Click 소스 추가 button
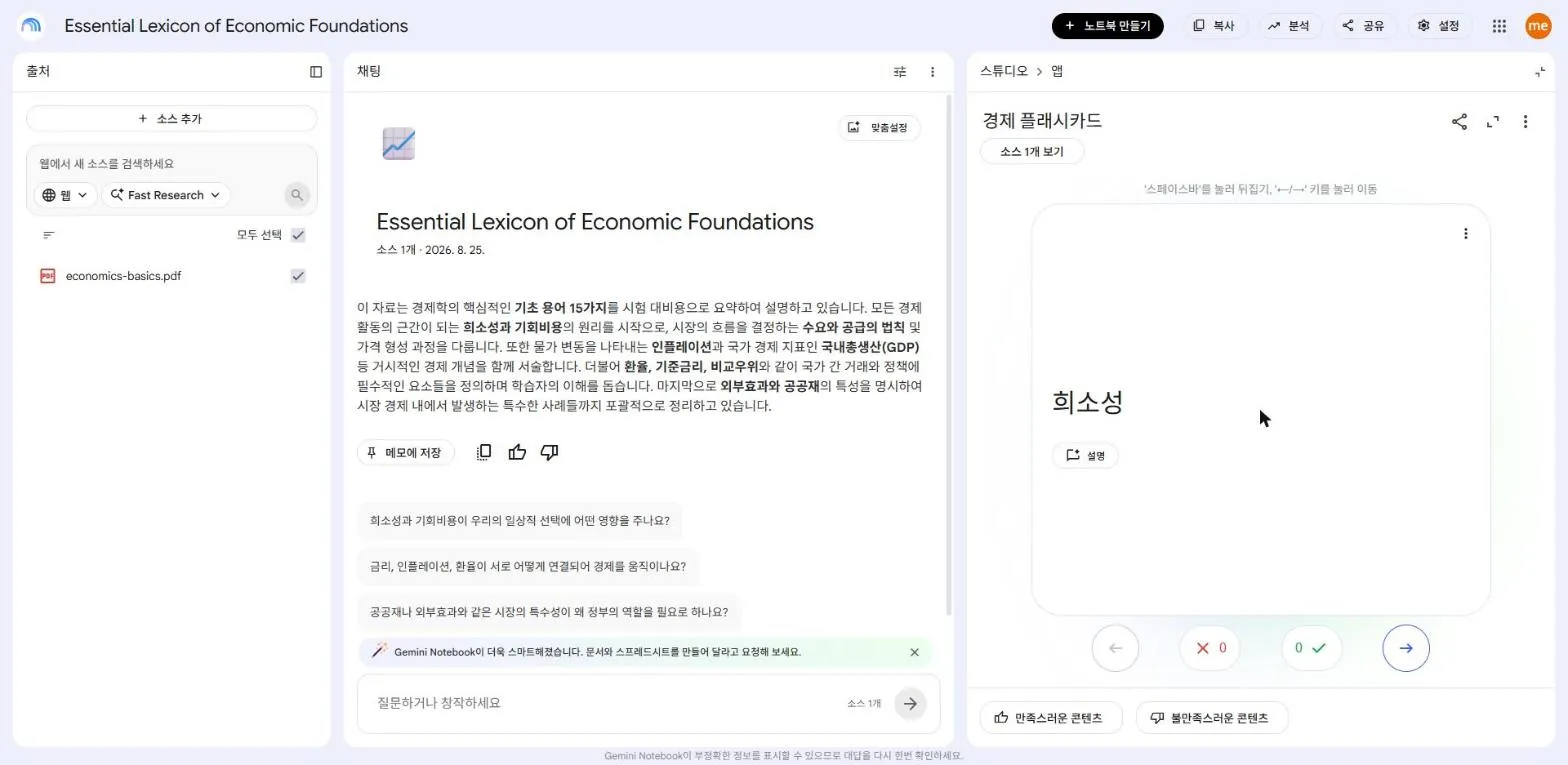1568x765 pixels. pos(171,119)
